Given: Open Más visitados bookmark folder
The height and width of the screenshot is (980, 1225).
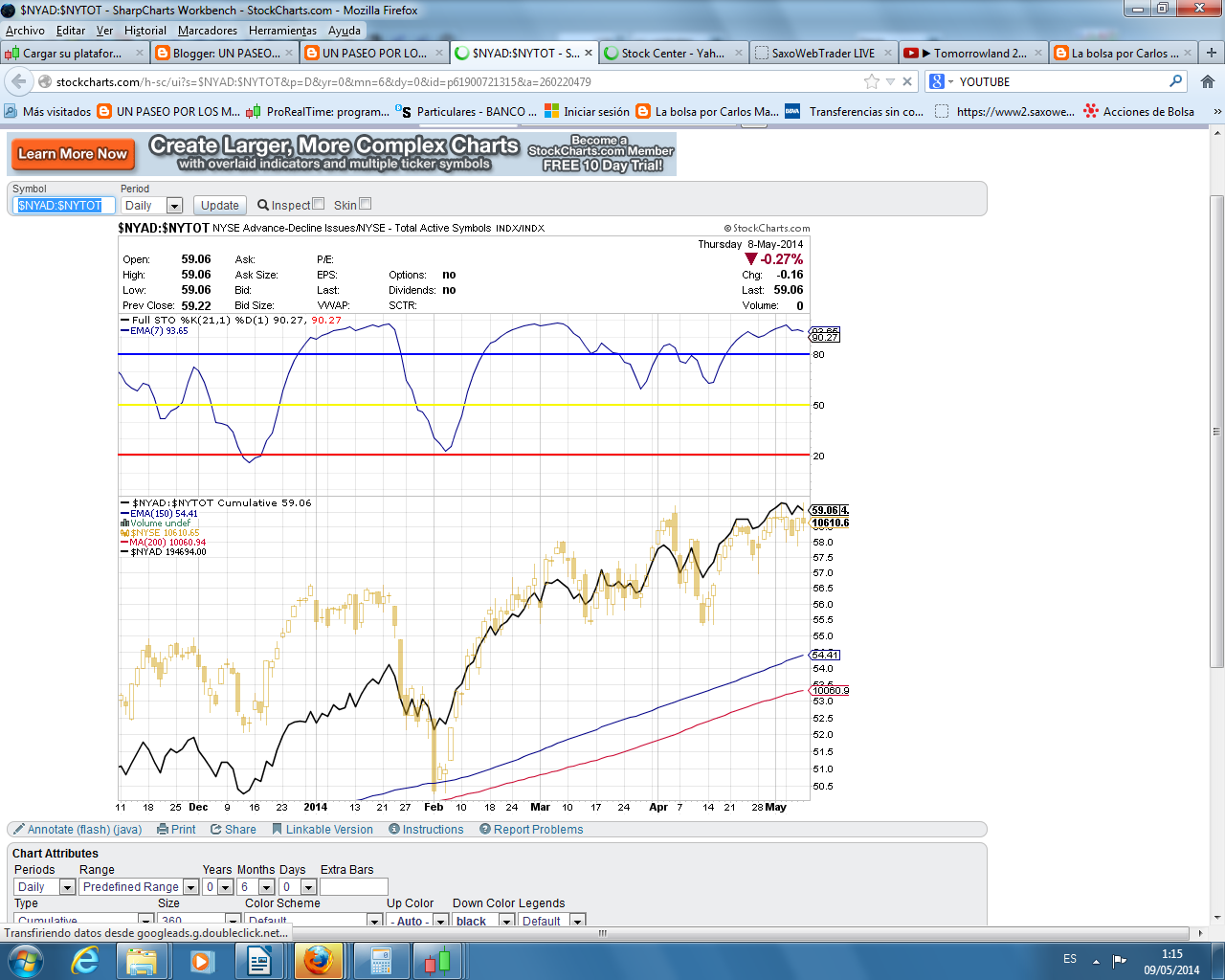Looking at the screenshot, I should tap(48, 111).
